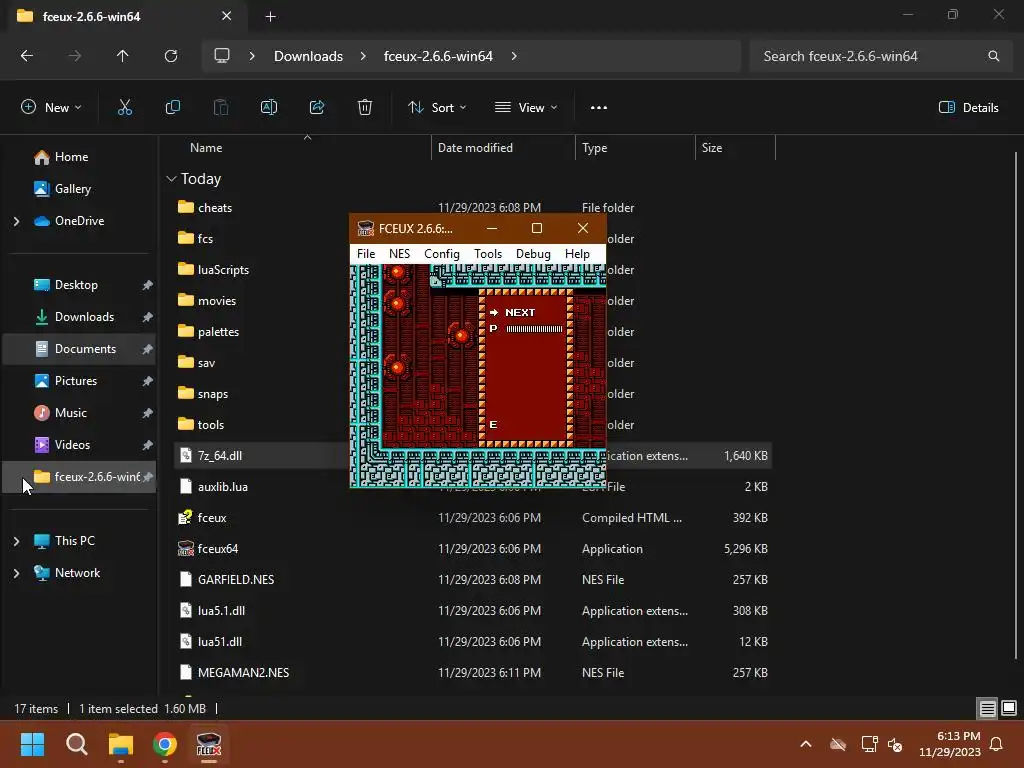
Task: Show hidden tray icons chevron
Action: click(x=806, y=744)
